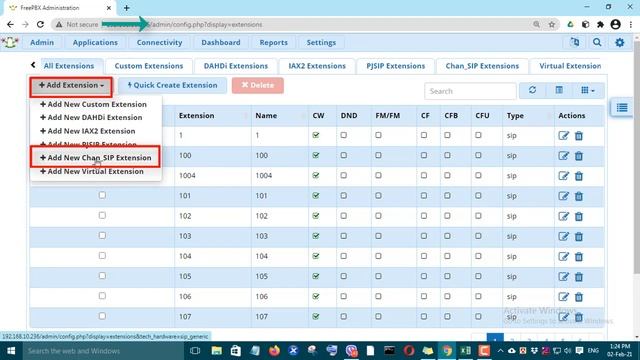The height and width of the screenshot is (360, 640).
Task: Toggle table card view icon
Action: click(559, 90)
